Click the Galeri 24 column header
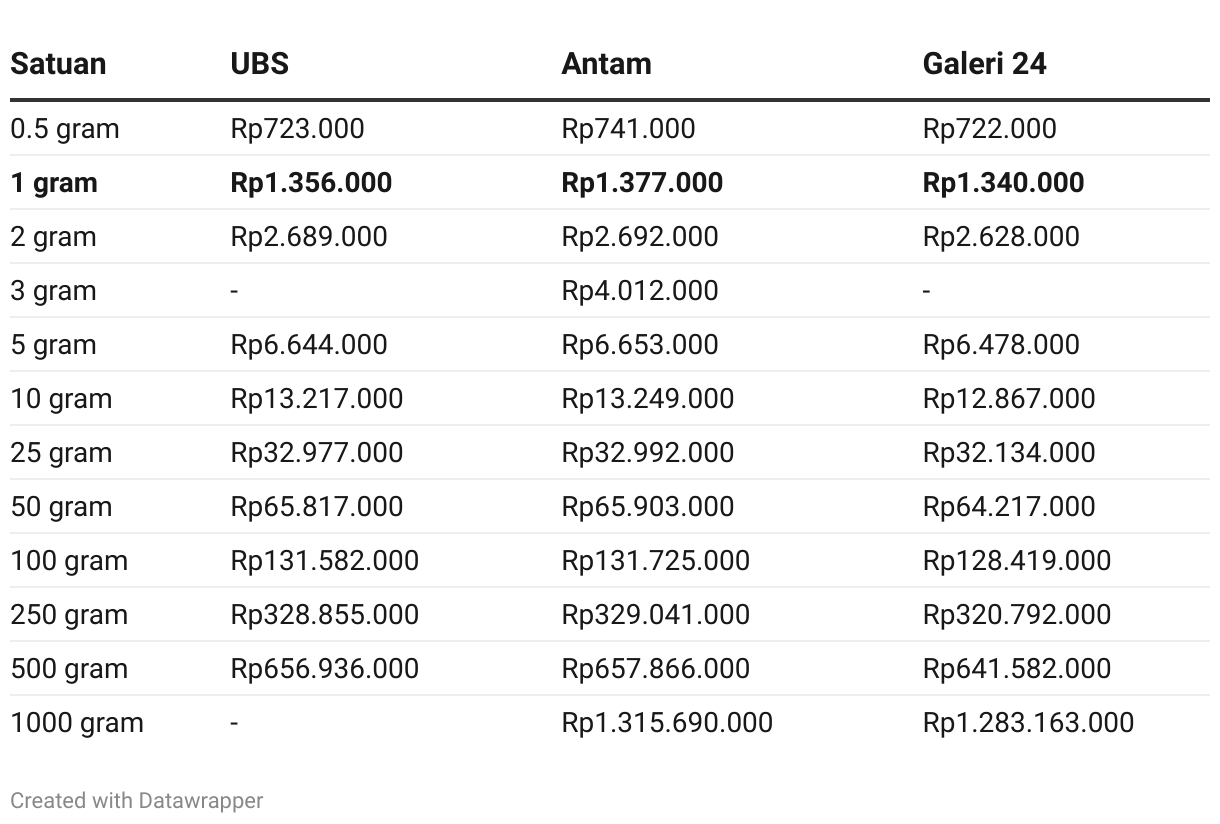The width and height of the screenshot is (1220, 824). point(984,64)
